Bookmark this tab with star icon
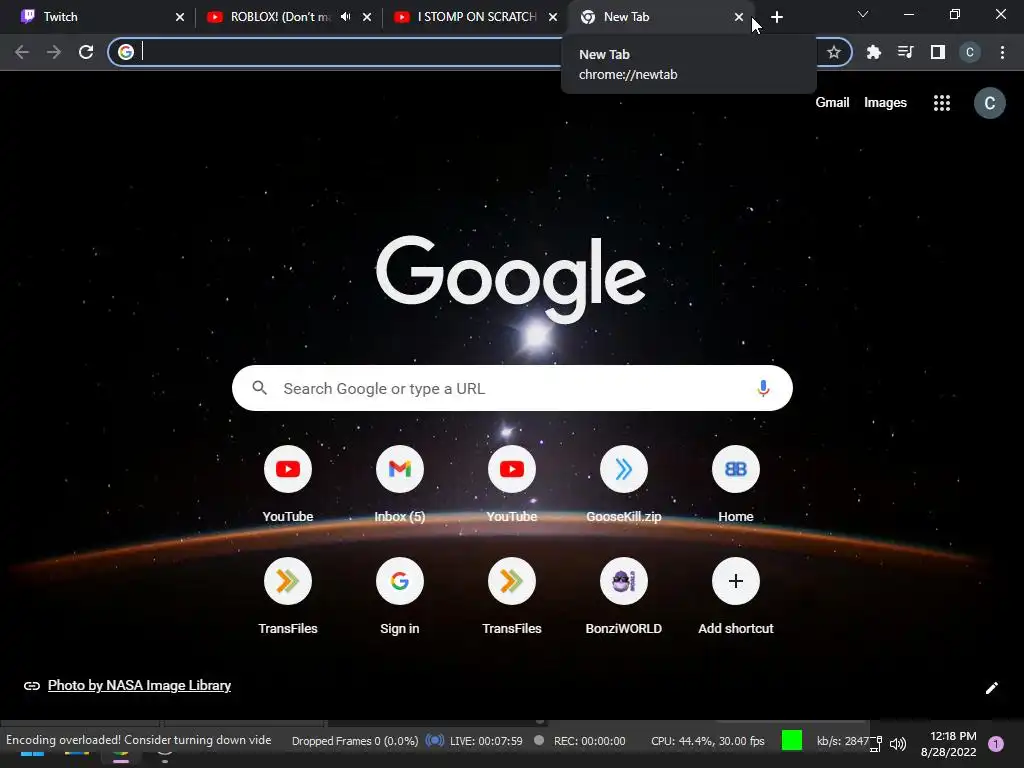Image resolution: width=1024 pixels, height=768 pixels. 833,52
